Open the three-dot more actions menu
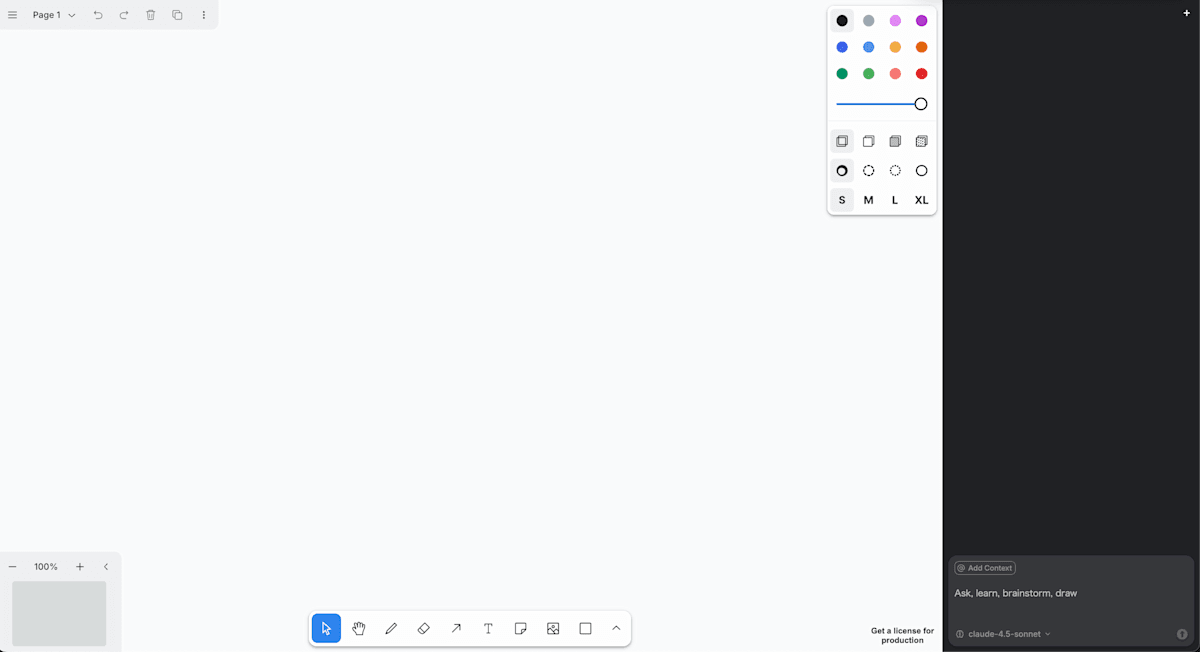 click(204, 15)
